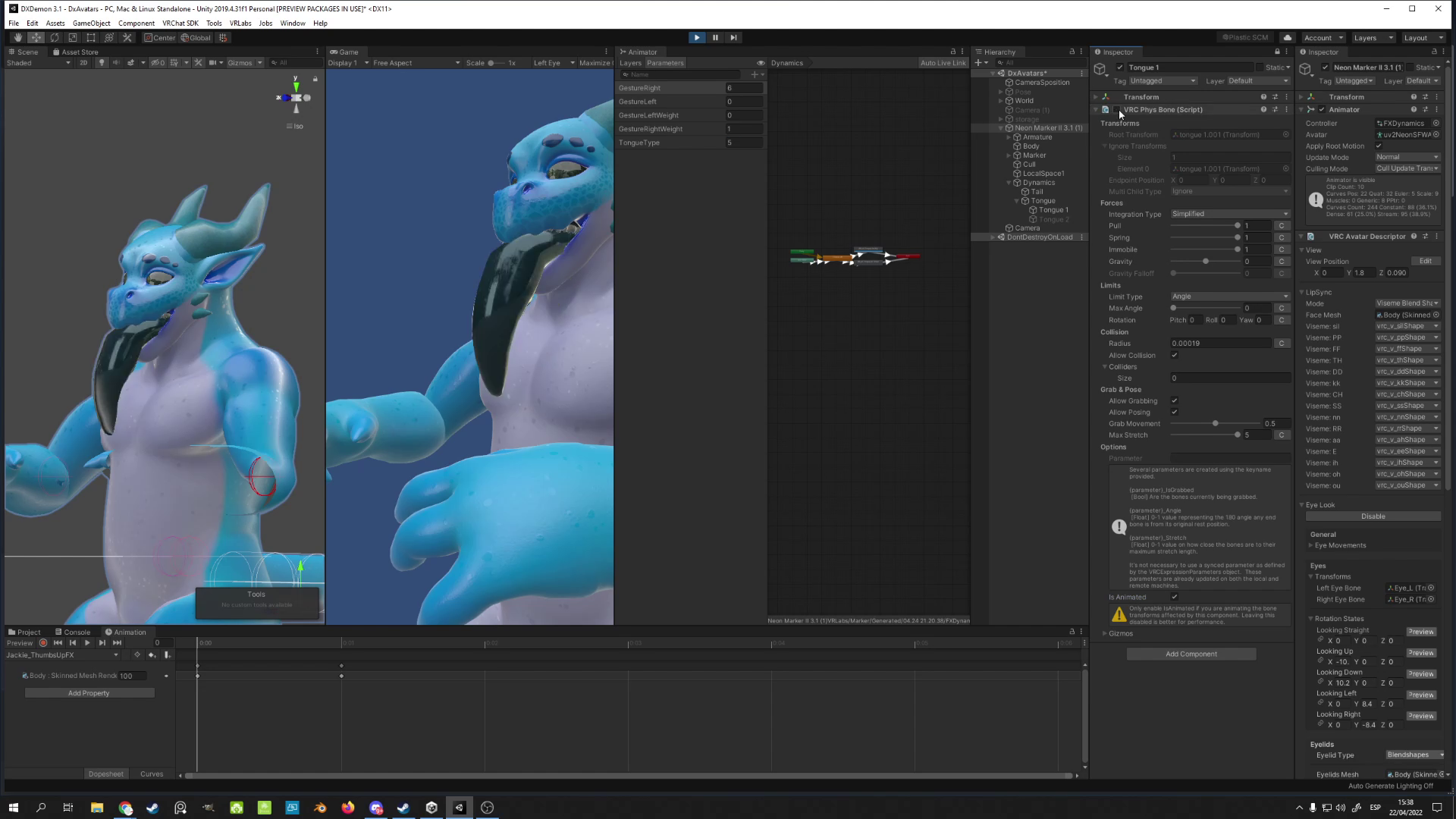
Task: Open the Free Aspect dropdown
Action: tap(416, 63)
